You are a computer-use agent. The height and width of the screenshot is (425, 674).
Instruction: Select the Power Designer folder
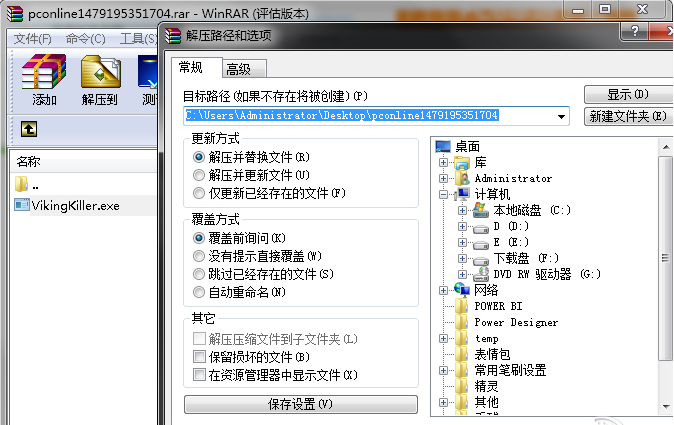coord(516,322)
